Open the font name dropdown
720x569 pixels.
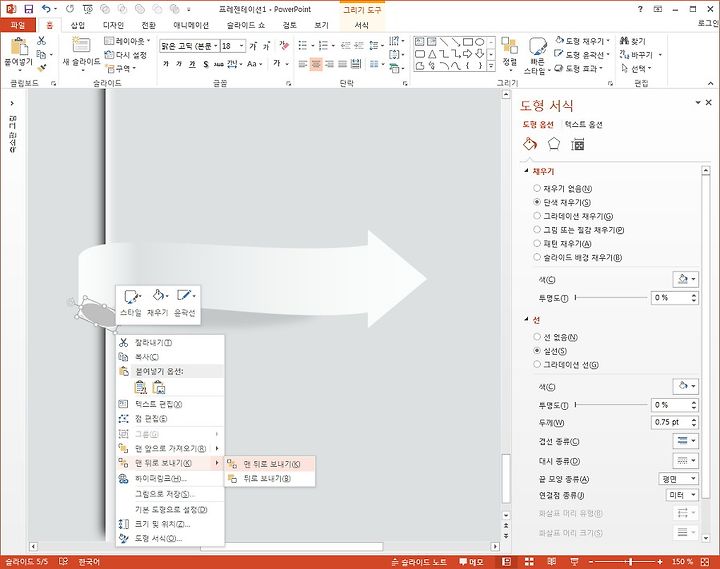pos(215,46)
